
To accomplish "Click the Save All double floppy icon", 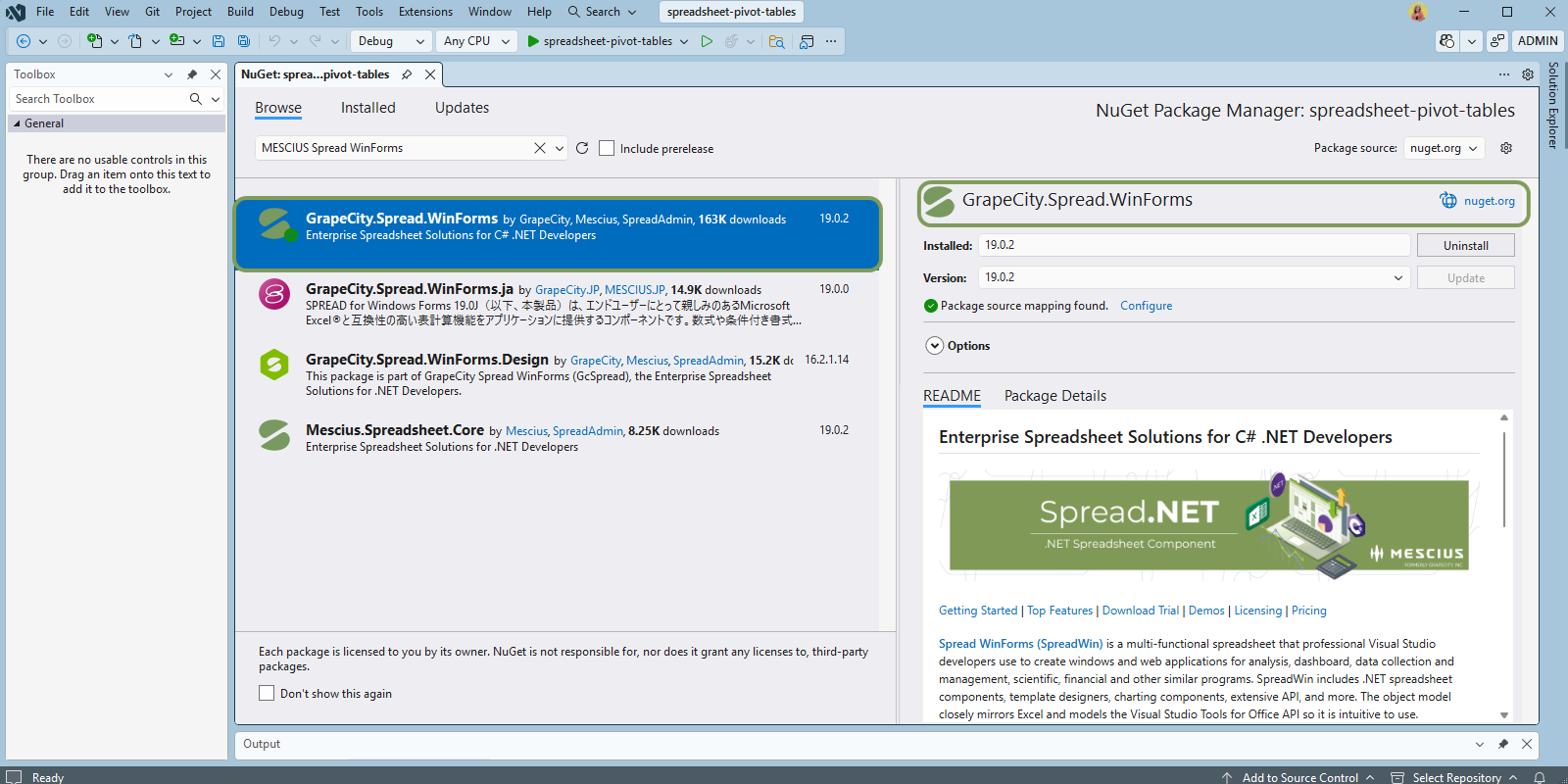I will (244, 41).
